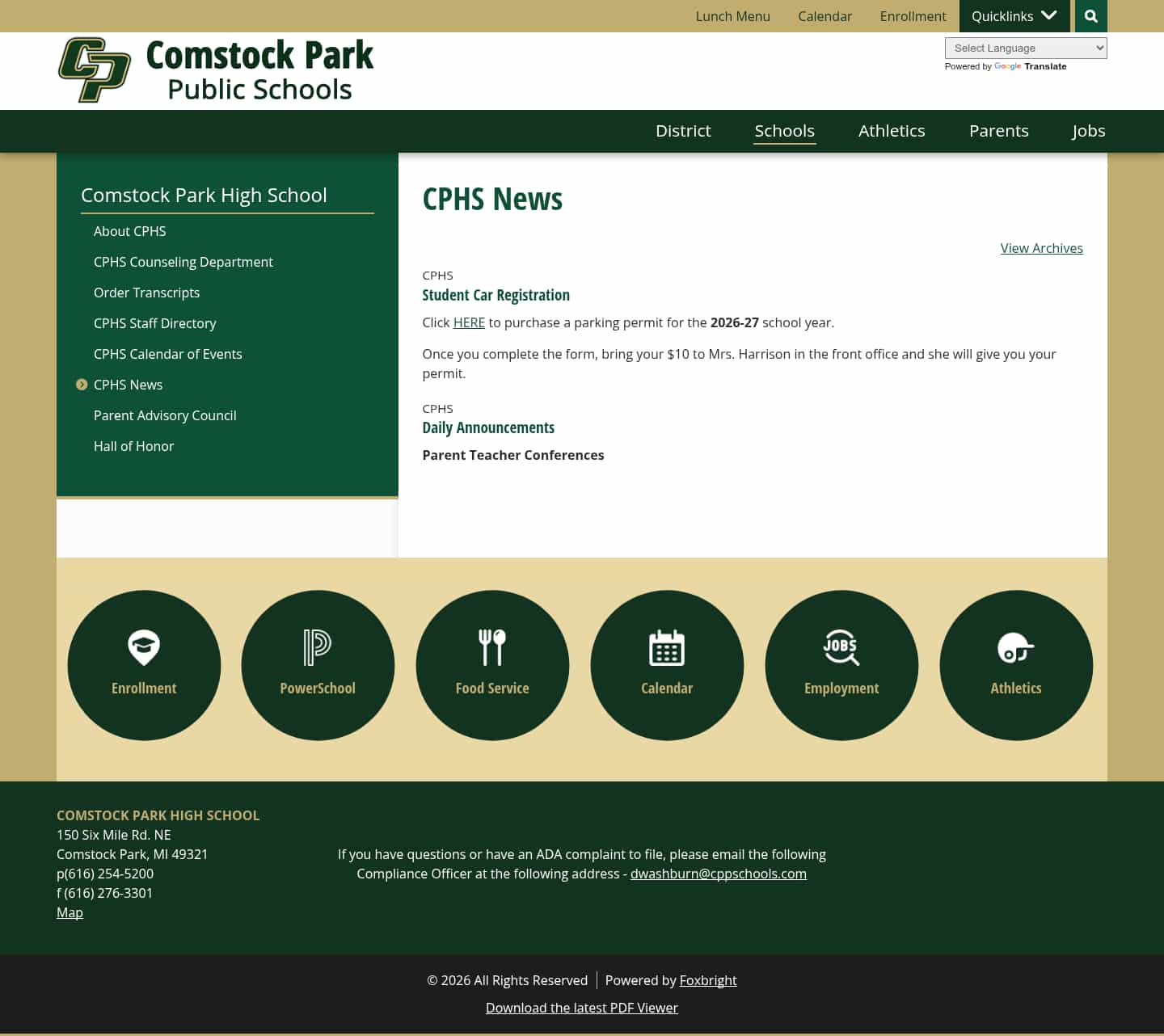Open the PowerSchool circle icon
1164x1036 pixels.
(x=318, y=665)
